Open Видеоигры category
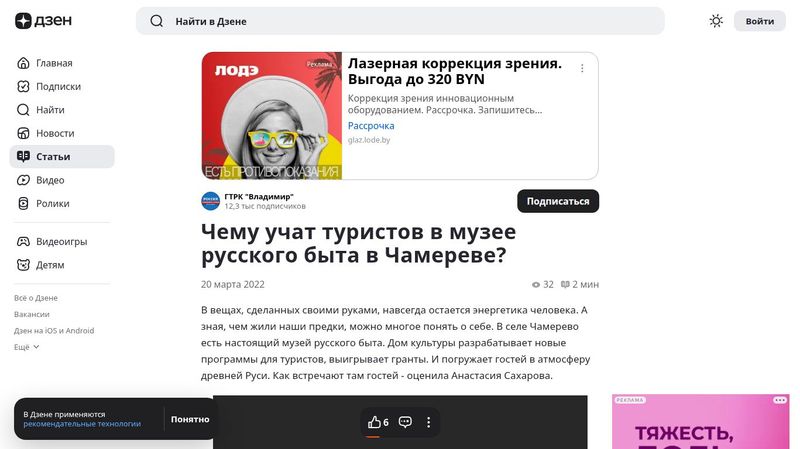Screen dimensions: 800x449 point(62,241)
